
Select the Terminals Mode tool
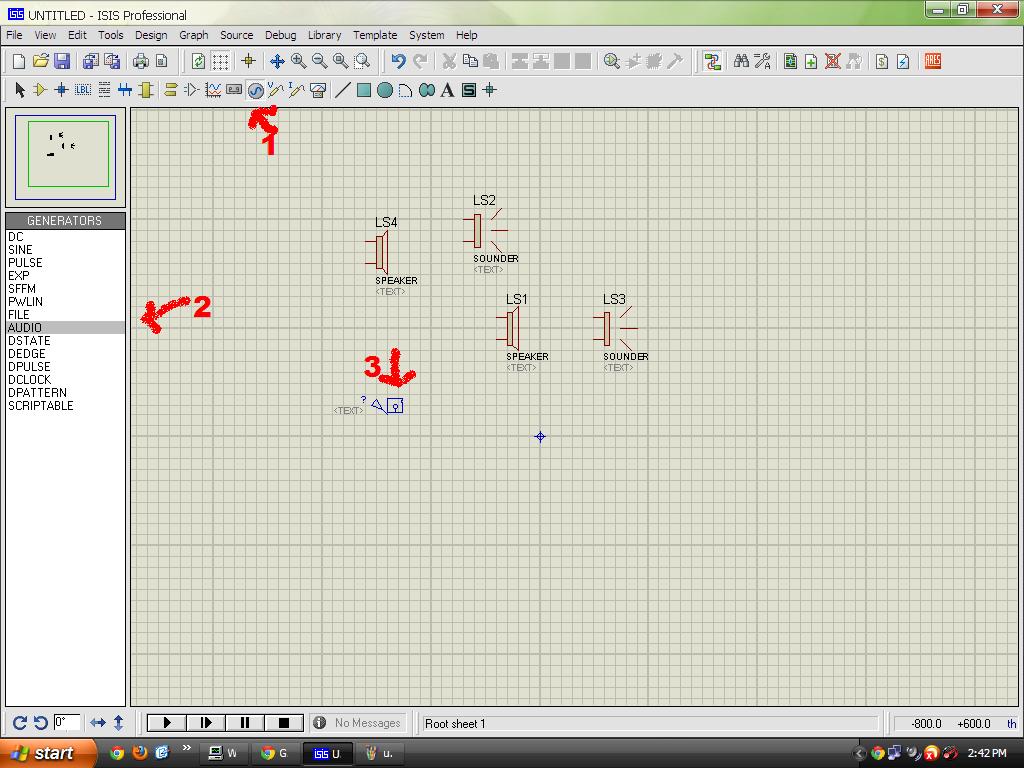(171, 90)
